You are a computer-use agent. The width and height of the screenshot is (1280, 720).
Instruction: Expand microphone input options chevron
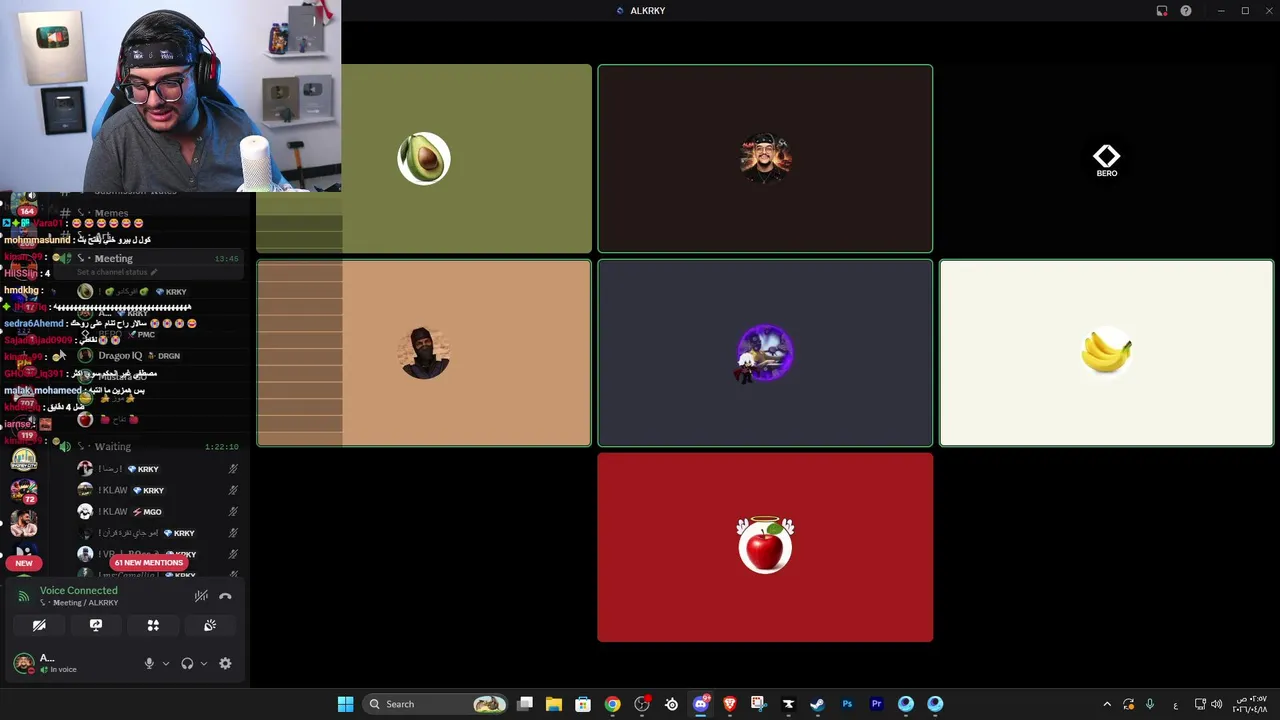(166, 663)
